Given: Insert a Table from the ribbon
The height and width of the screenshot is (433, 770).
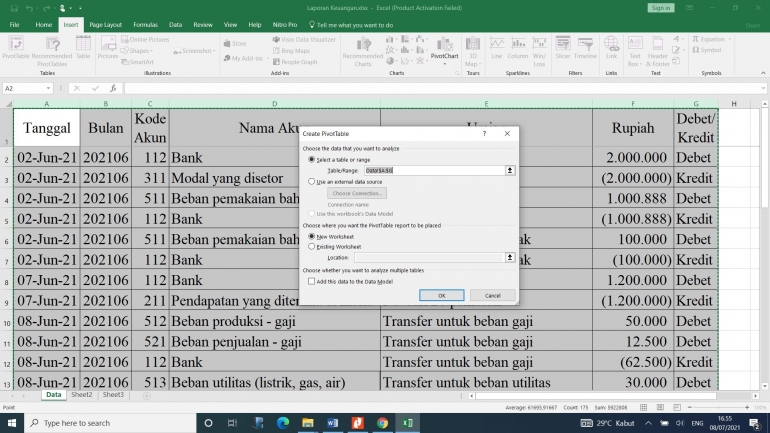Looking at the screenshot, I should [x=83, y=48].
